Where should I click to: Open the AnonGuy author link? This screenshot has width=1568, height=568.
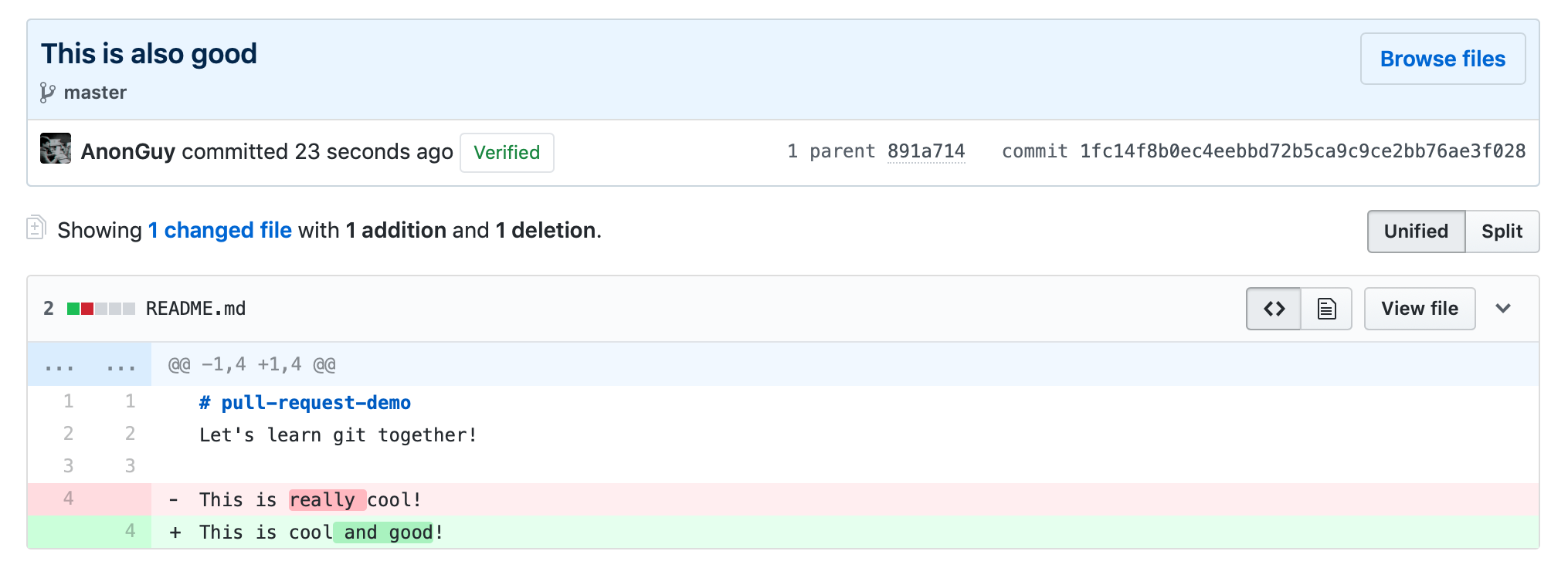[128, 151]
